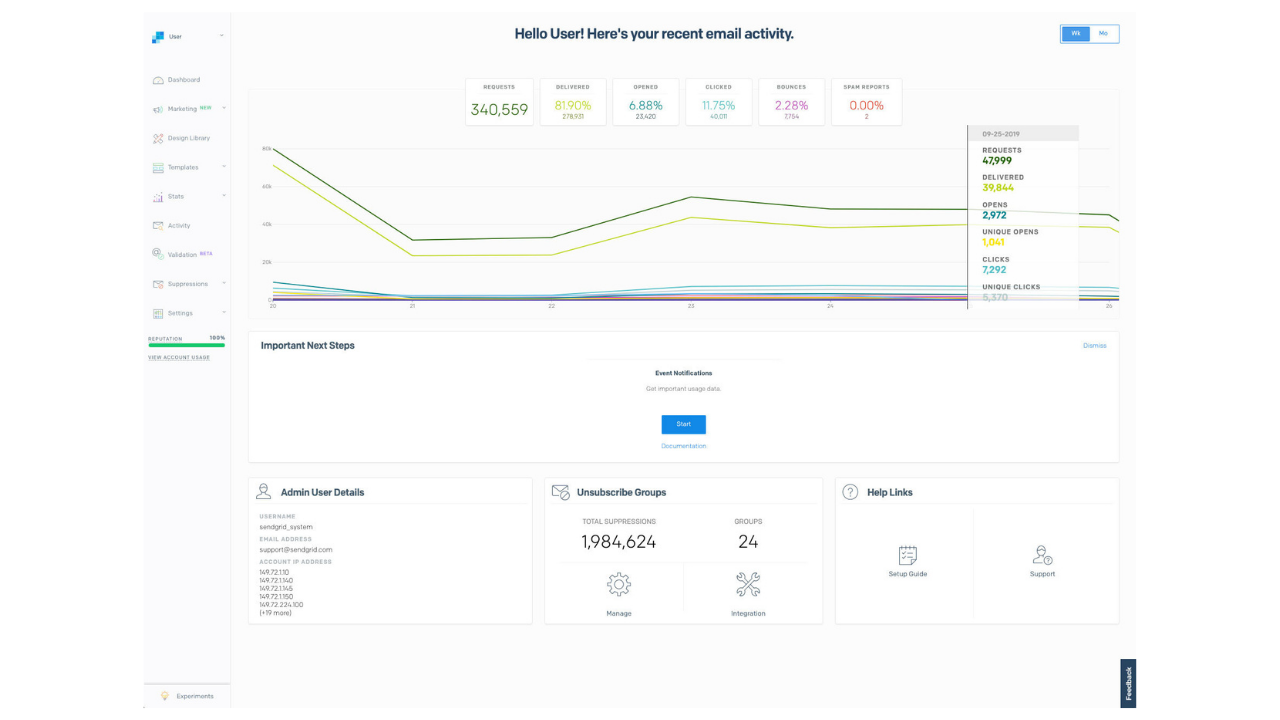Click the Support person icon
Screen dimensions: 1280x720
1042,555
